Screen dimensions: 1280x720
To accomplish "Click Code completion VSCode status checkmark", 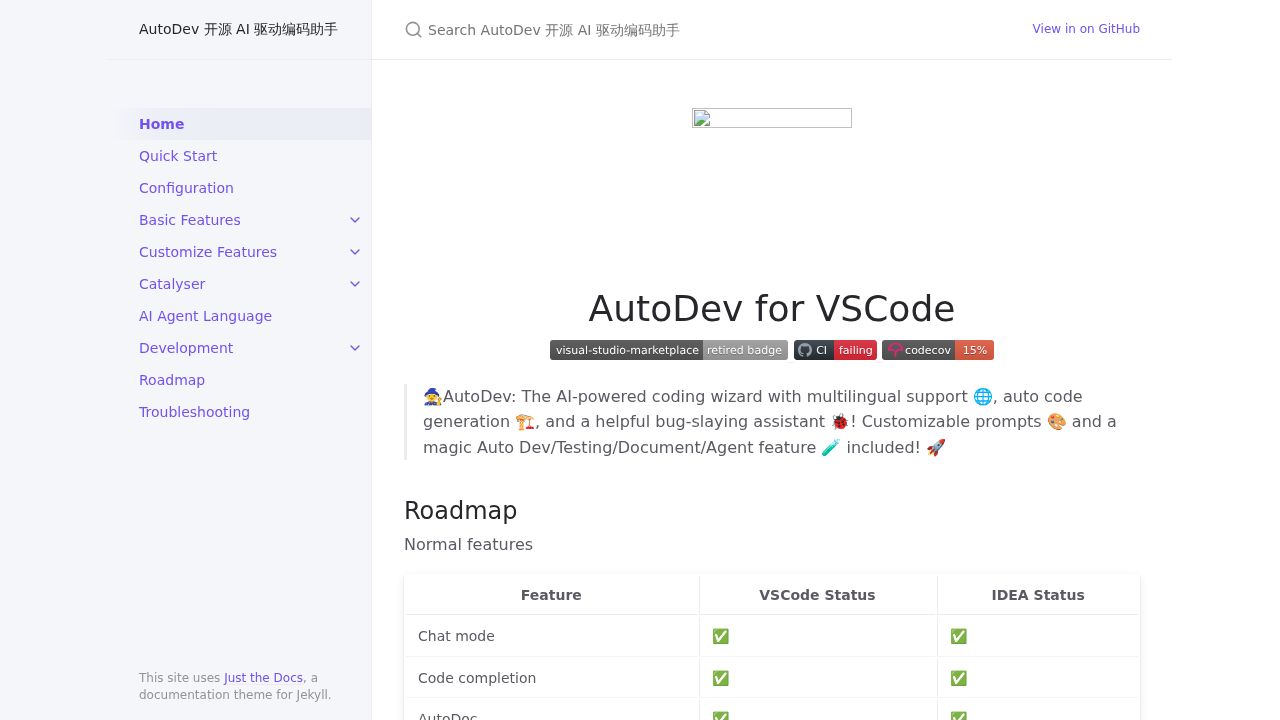I will point(720,678).
